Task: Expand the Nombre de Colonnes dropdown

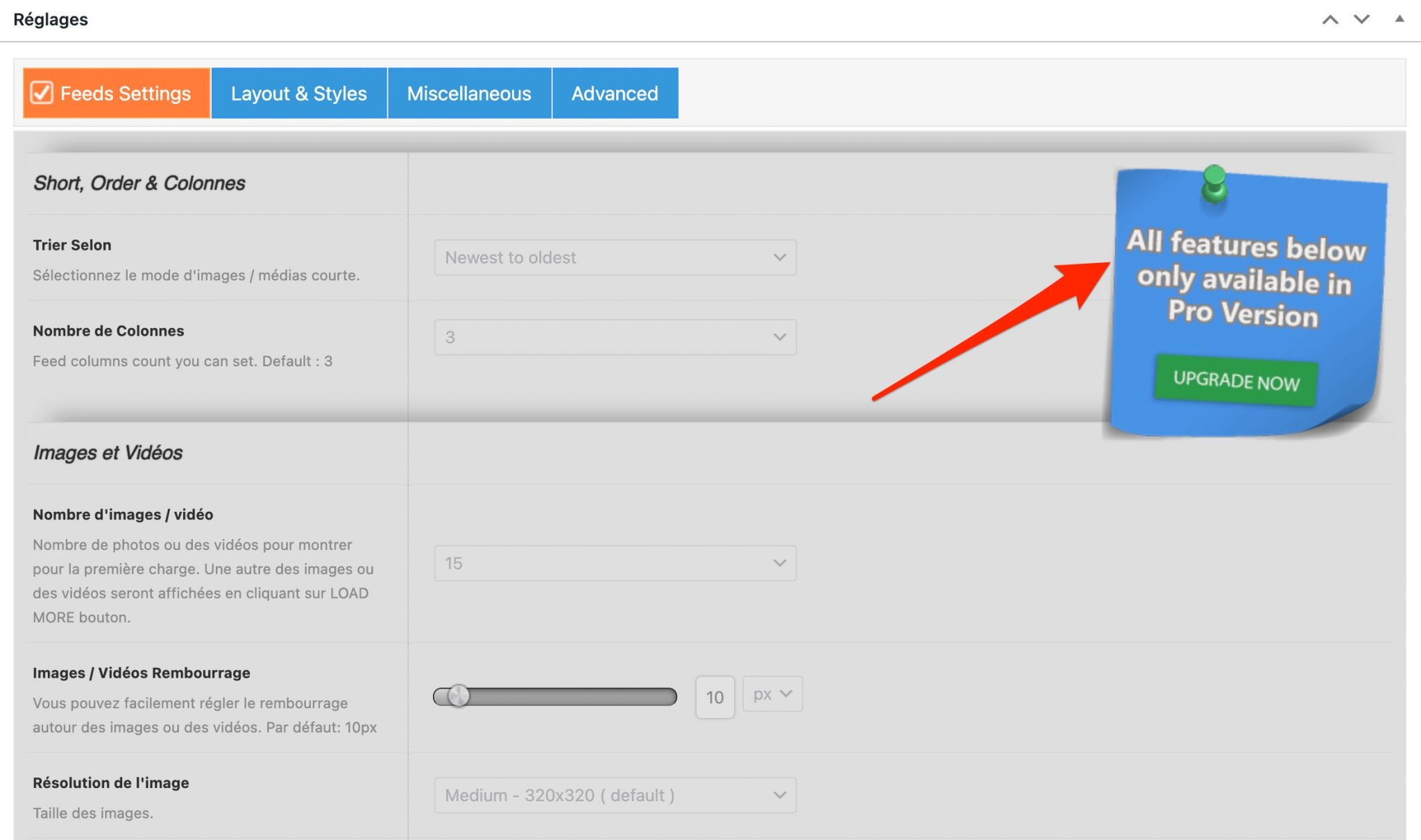Action: [x=615, y=337]
